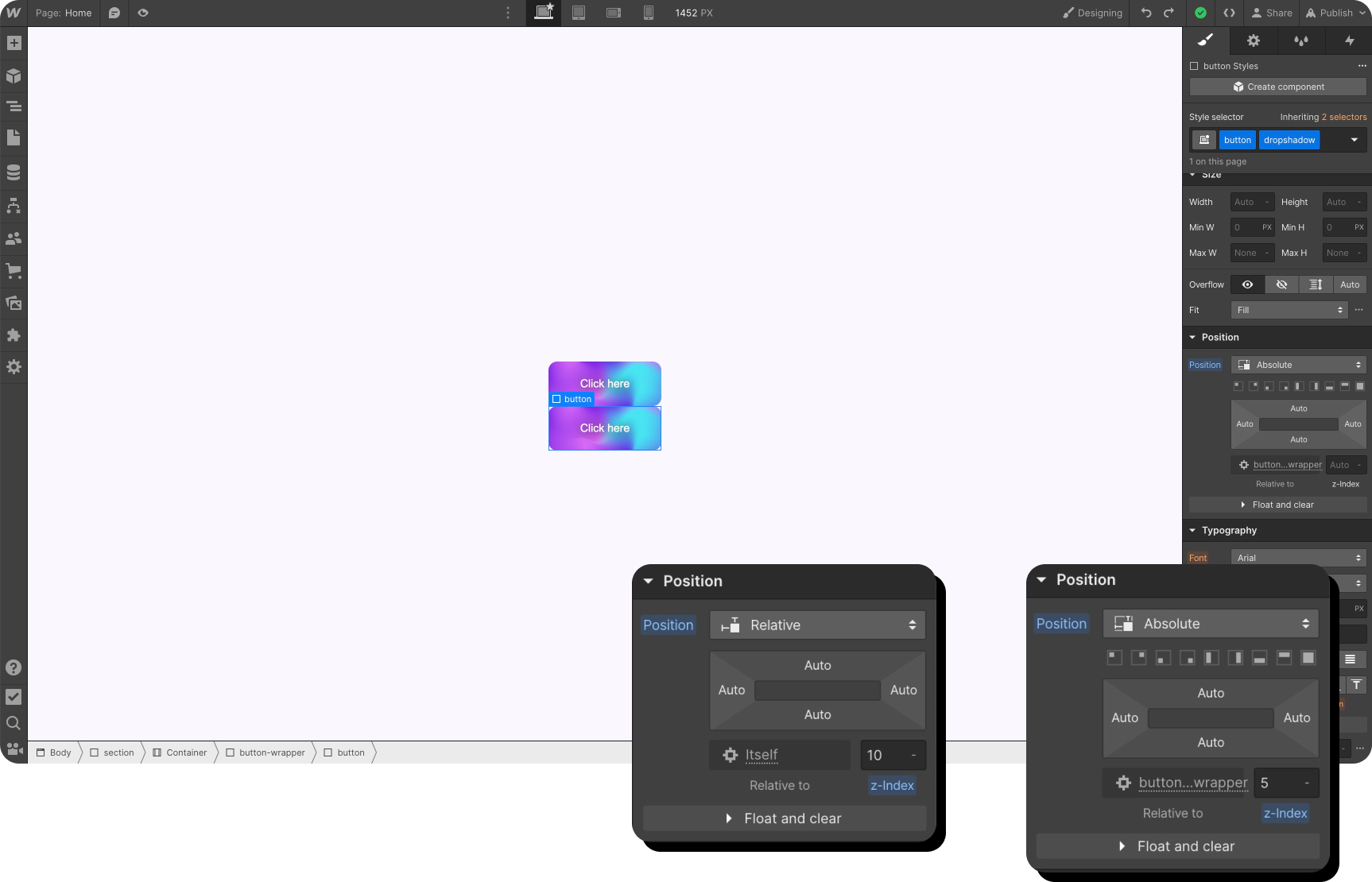Open the CMS Collections panel

14,172
